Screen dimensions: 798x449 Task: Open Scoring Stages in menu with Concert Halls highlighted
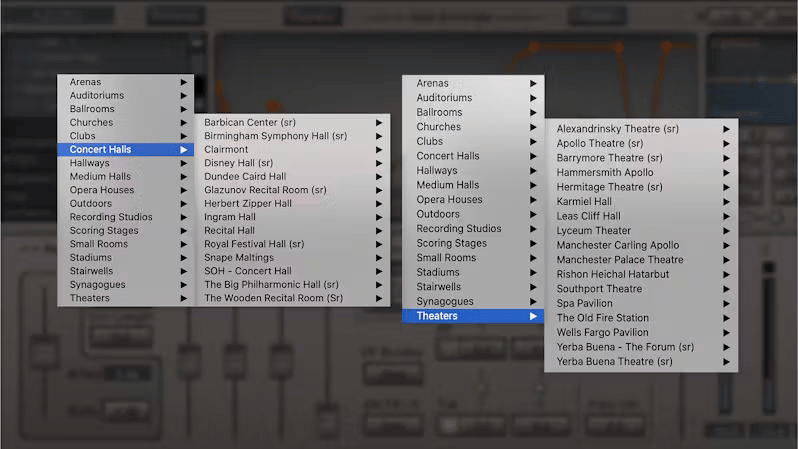126,231
